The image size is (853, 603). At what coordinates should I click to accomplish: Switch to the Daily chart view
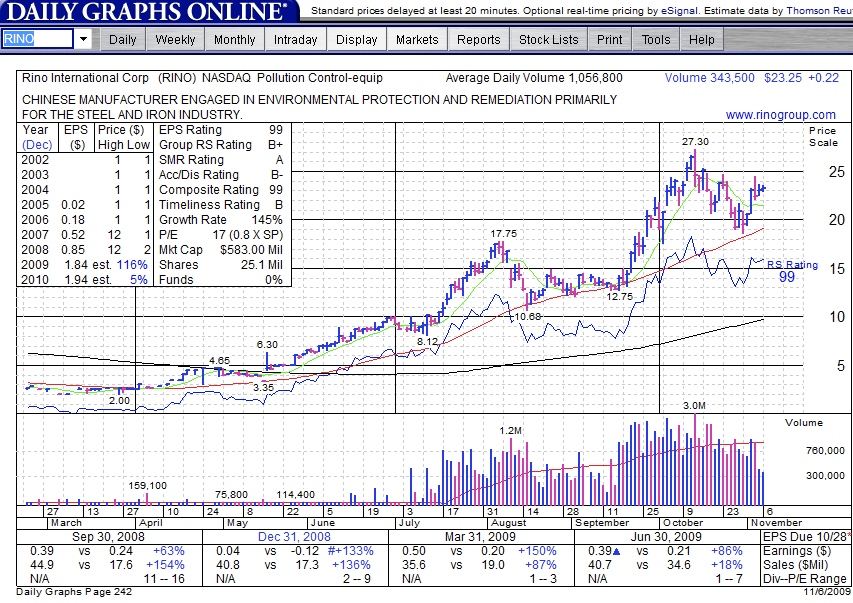tap(122, 40)
